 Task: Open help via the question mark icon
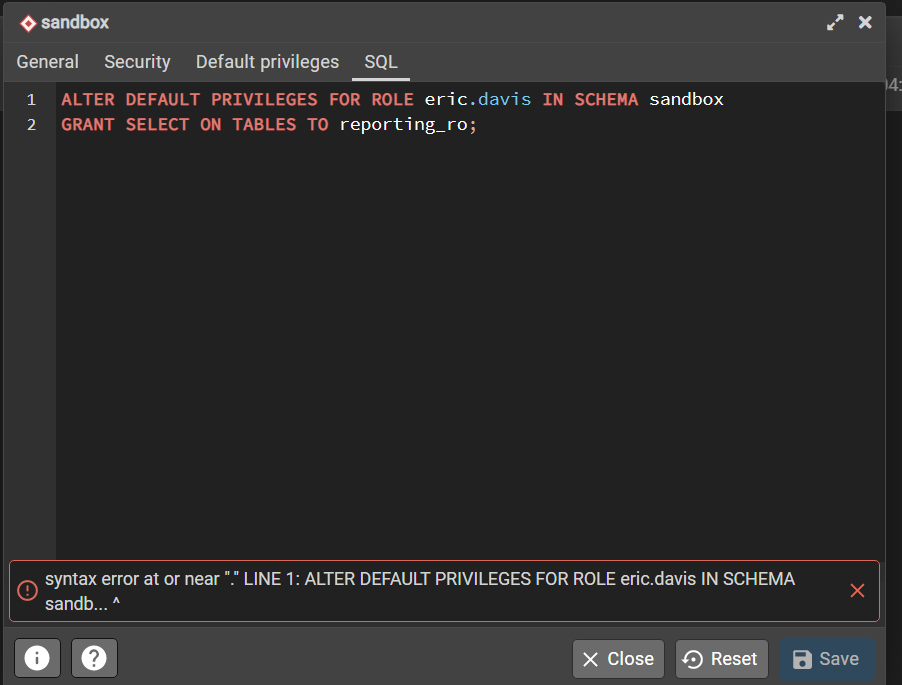(94, 658)
